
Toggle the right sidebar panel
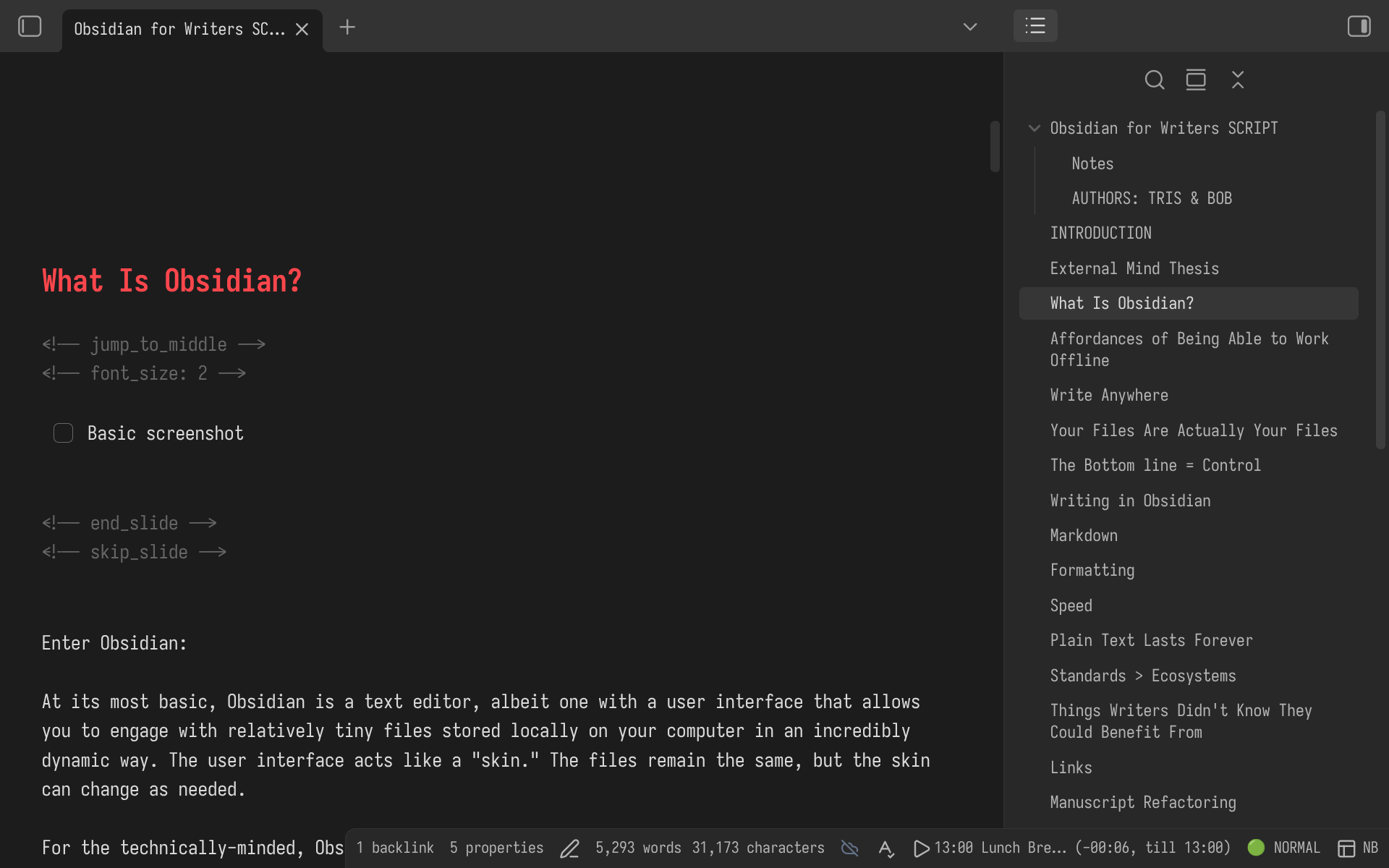pos(1359,27)
